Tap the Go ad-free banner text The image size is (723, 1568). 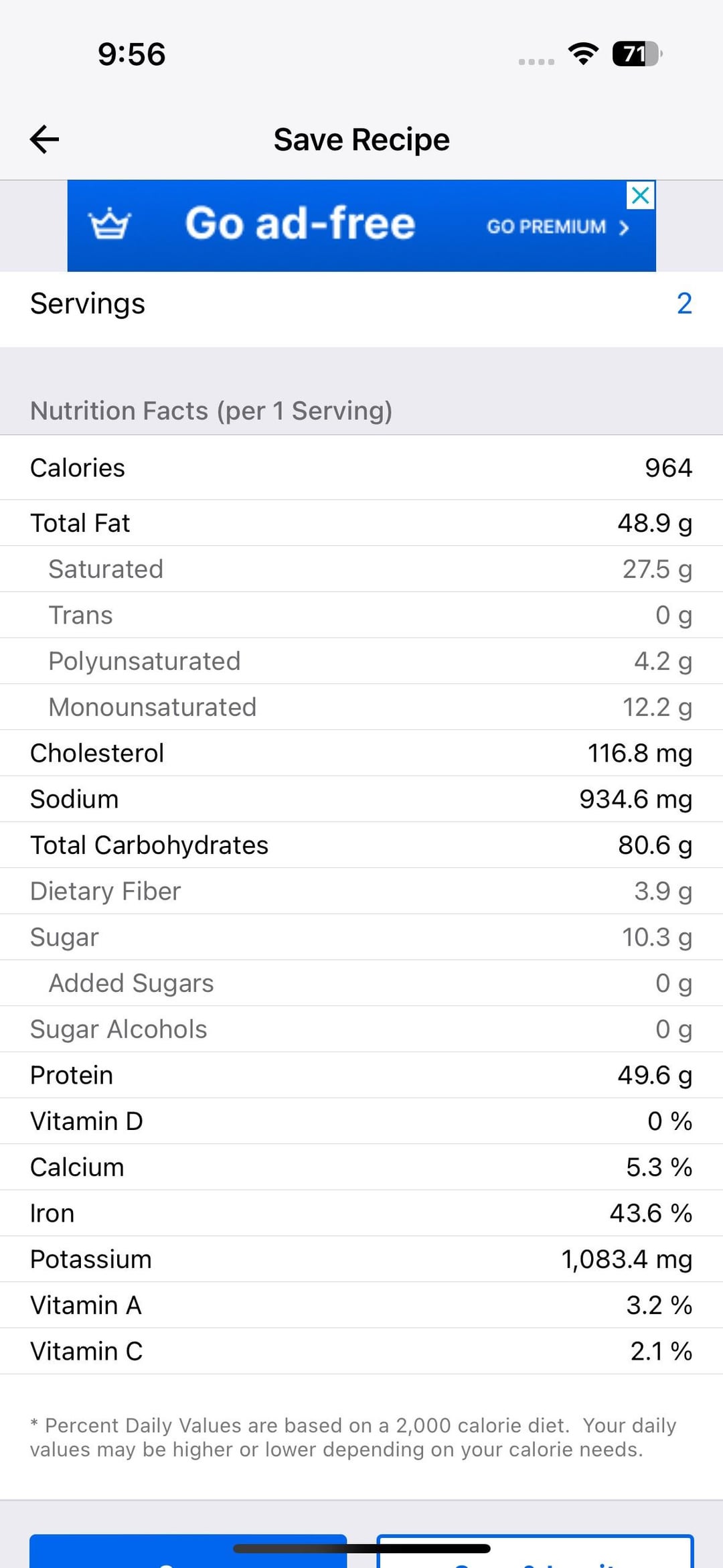click(300, 224)
